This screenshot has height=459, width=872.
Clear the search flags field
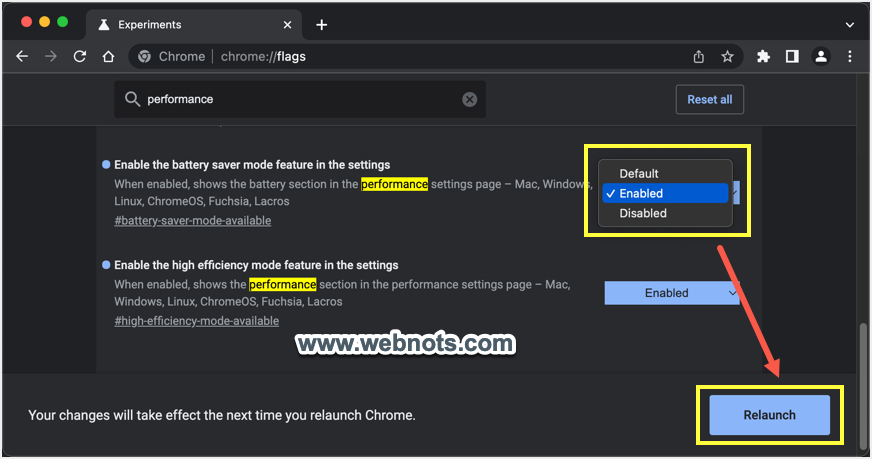(x=469, y=99)
